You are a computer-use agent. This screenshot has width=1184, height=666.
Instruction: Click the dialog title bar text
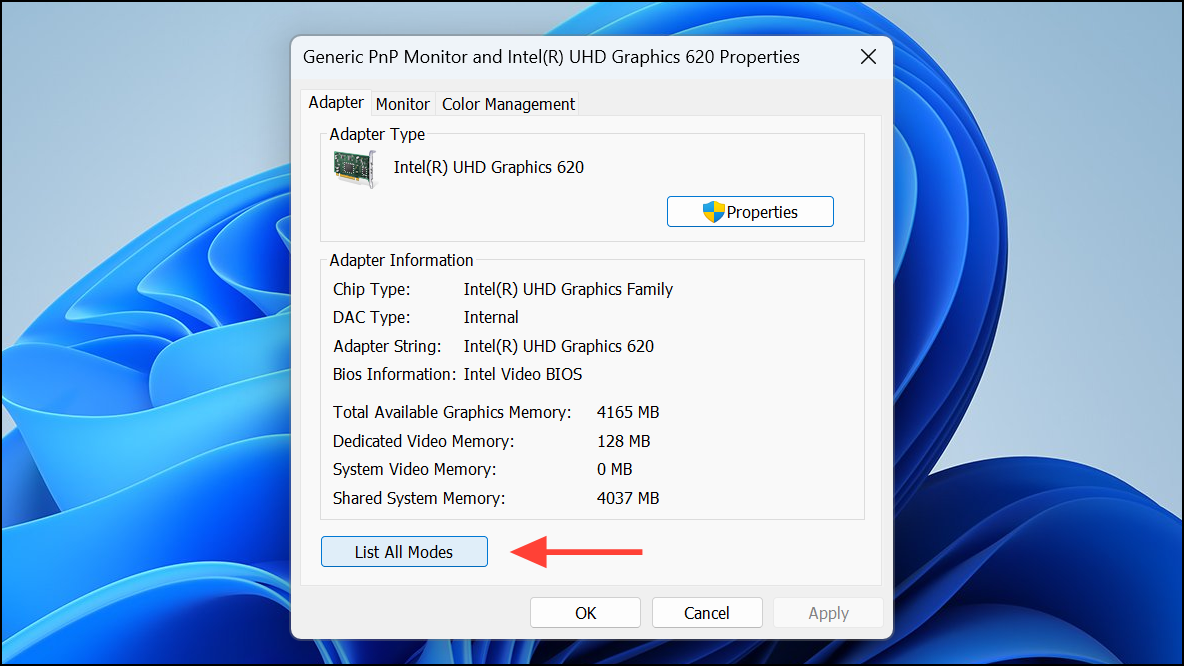550,57
